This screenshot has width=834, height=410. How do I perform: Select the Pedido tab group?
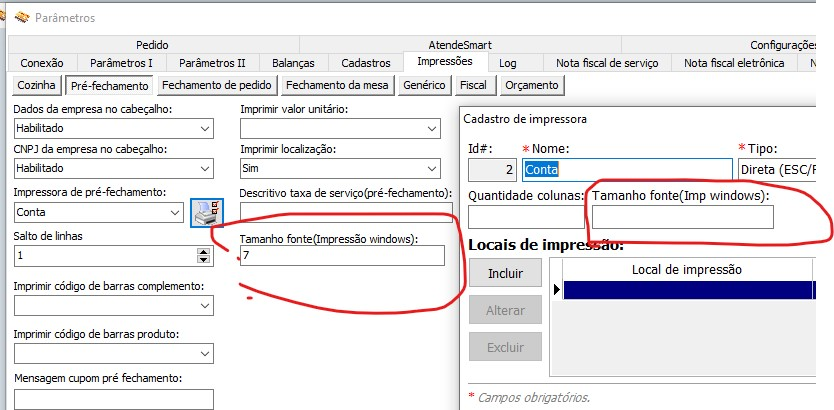(x=153, y=45)
